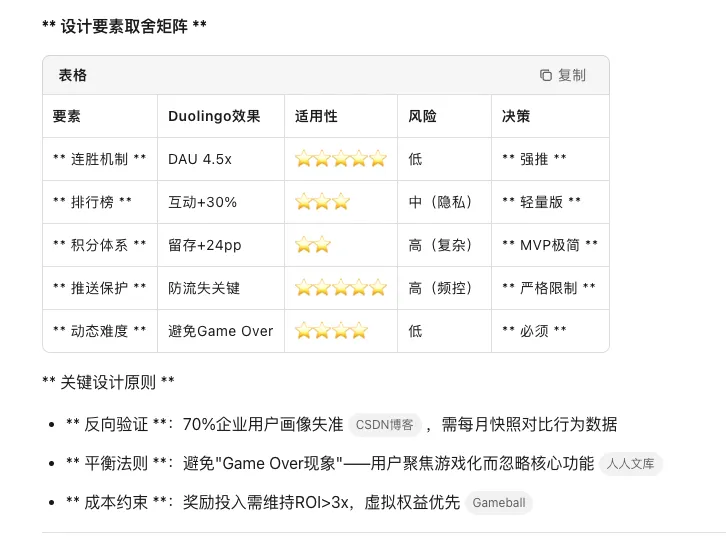The height and width of the screenshot is (536, 726).
Task: Click the 高（复杂）risk cell
Action: pyautogui.click(x=444, y=245)
